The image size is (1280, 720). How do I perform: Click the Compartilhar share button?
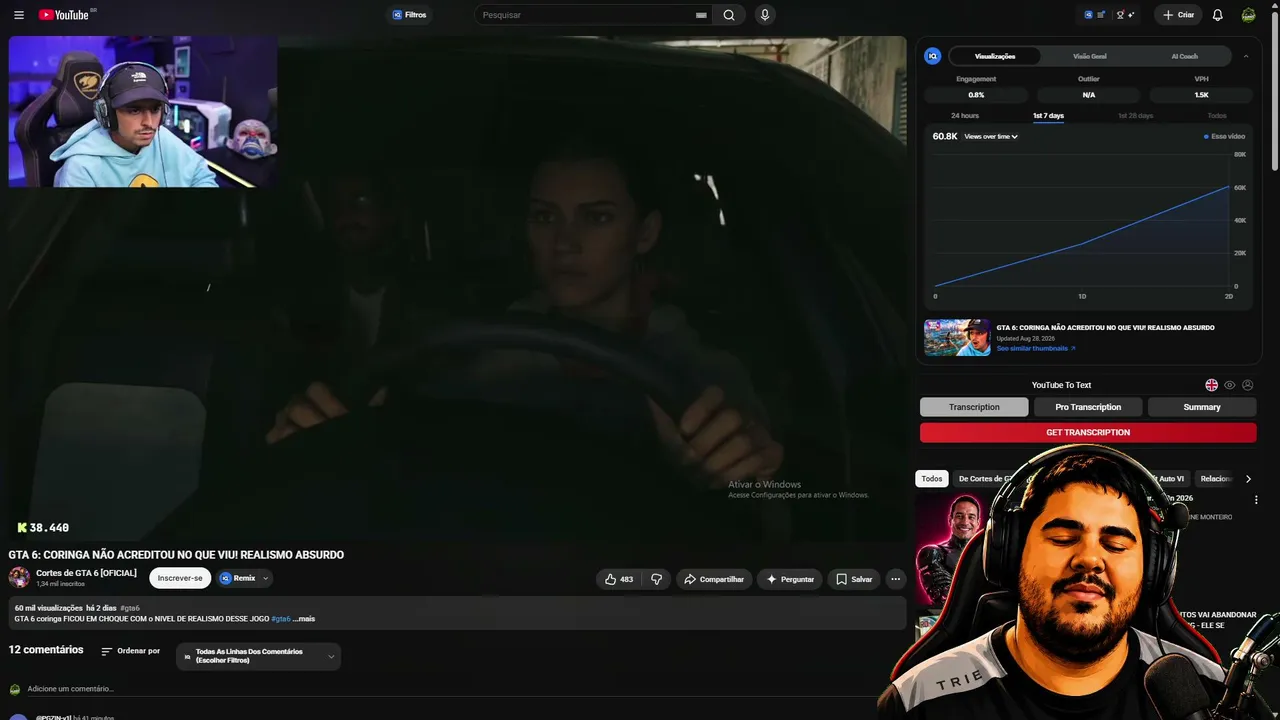tap(714, 579)
